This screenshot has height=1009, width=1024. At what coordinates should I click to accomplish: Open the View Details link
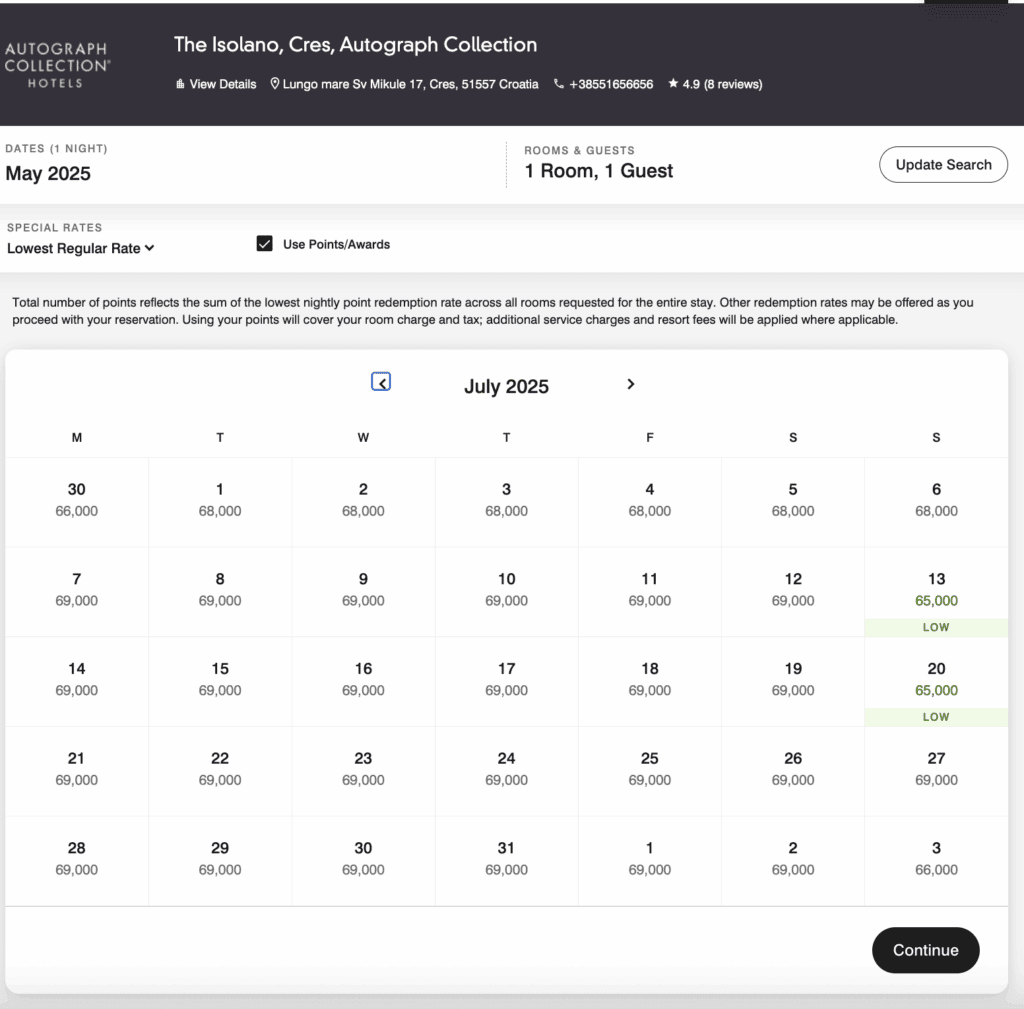pyautogui.click(x=222, y=84)
